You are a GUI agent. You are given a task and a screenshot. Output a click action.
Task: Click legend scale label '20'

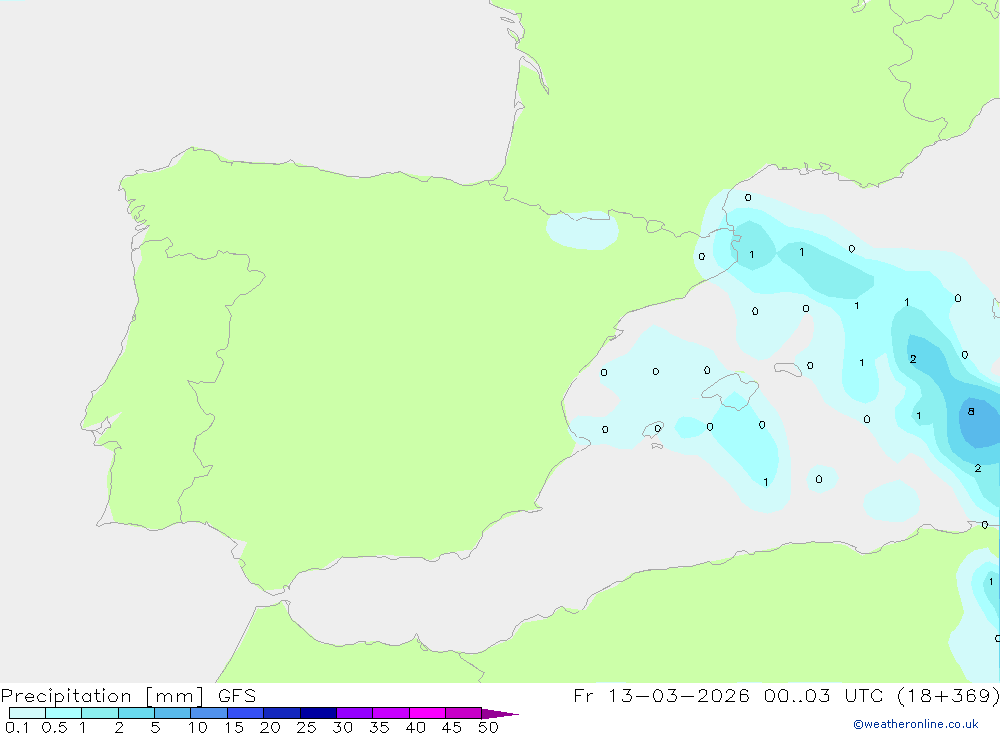[x=270, y=727]
